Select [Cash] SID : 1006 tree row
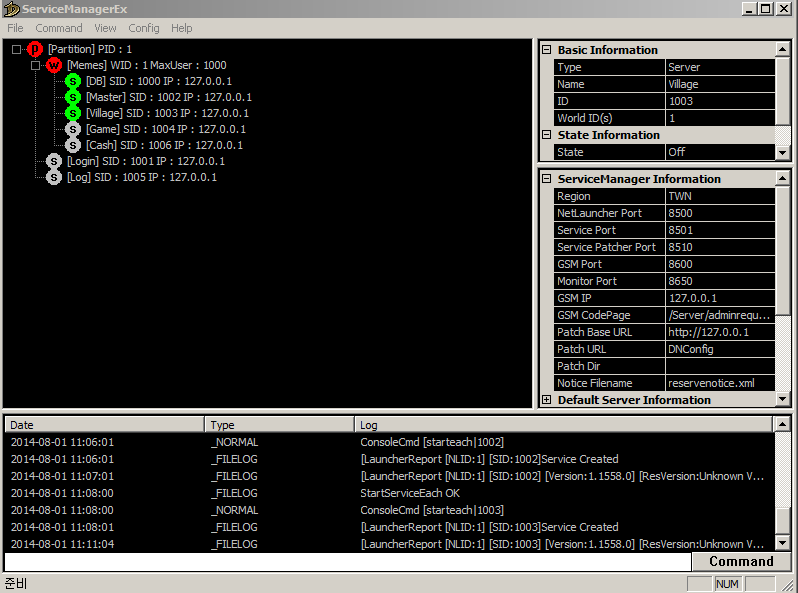This screenshot has width=798, height=593. pyautogui.click(x=164, y=145)
